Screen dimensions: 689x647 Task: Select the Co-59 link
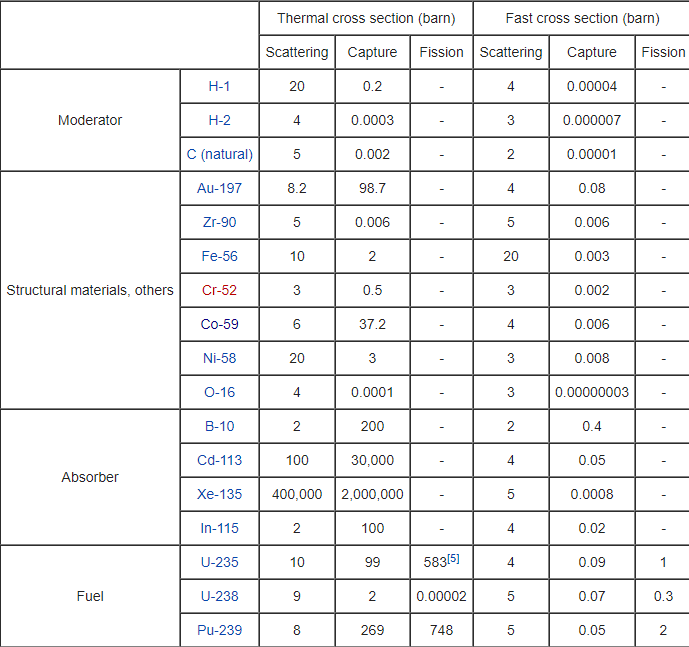coord(219,324)
